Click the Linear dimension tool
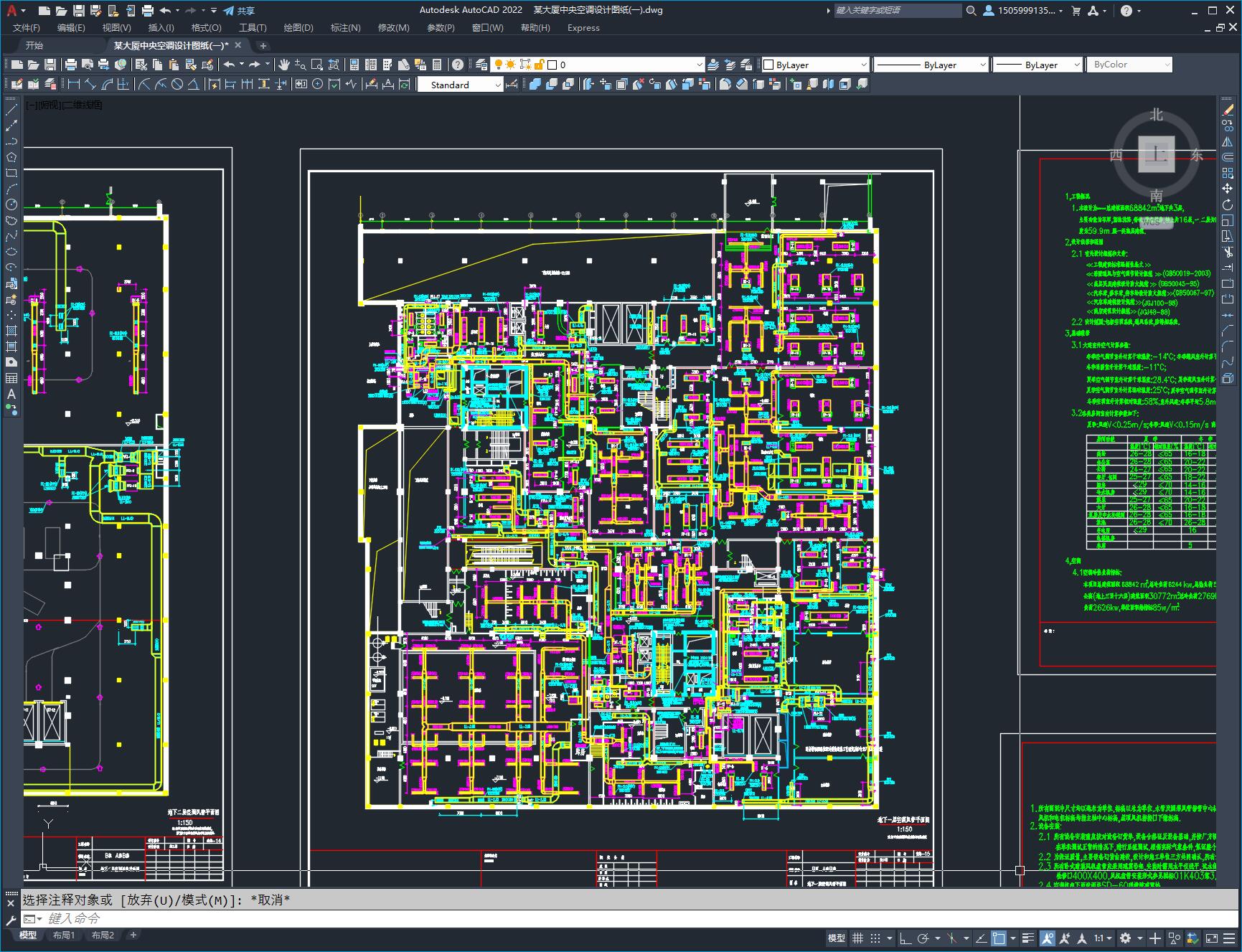Image resolution: width=1242 pixels, height=952 pixels. tap(73, 85)
